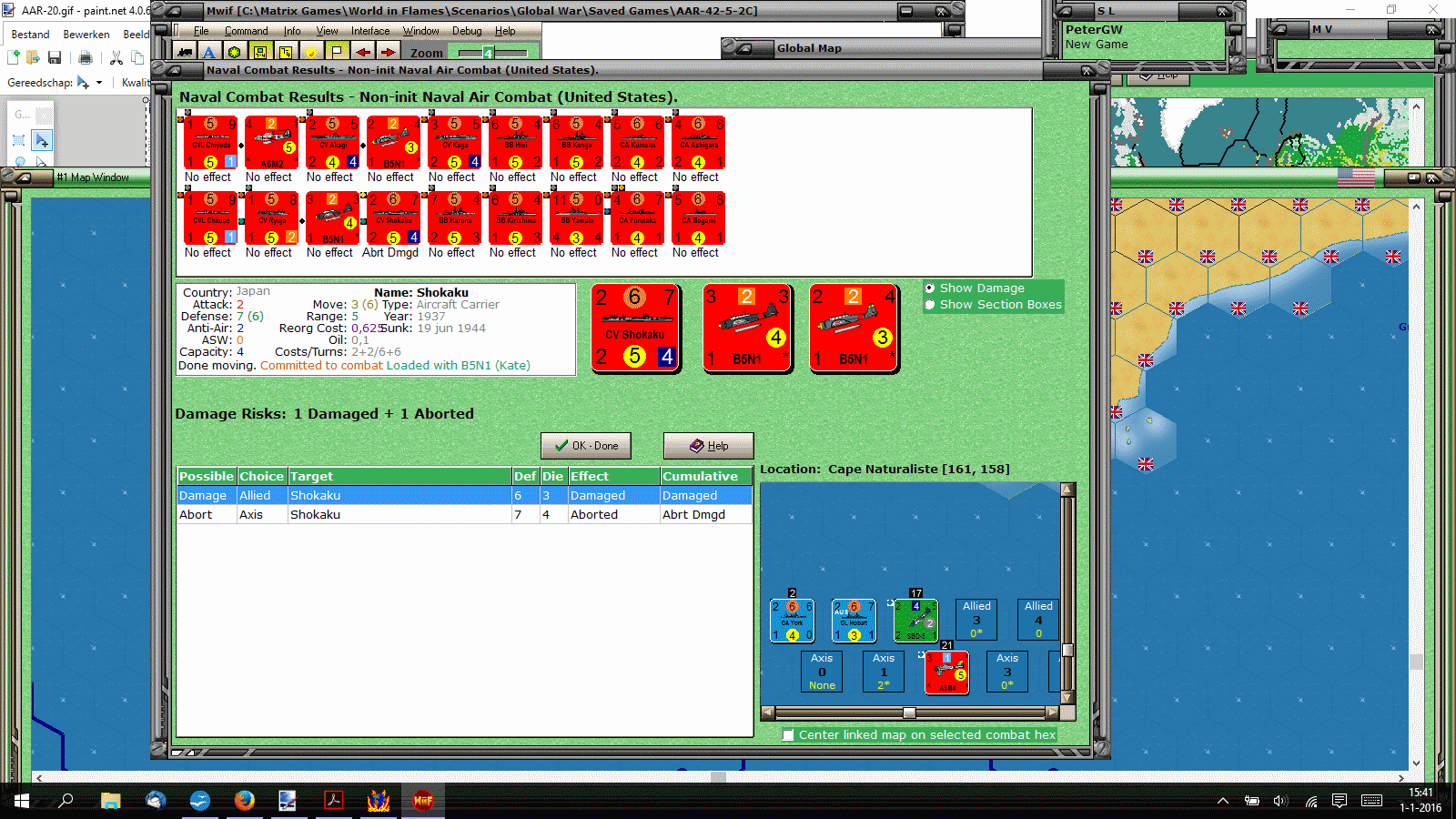
Task: Open the Debug menu
Action: click(x=467, y=31)
